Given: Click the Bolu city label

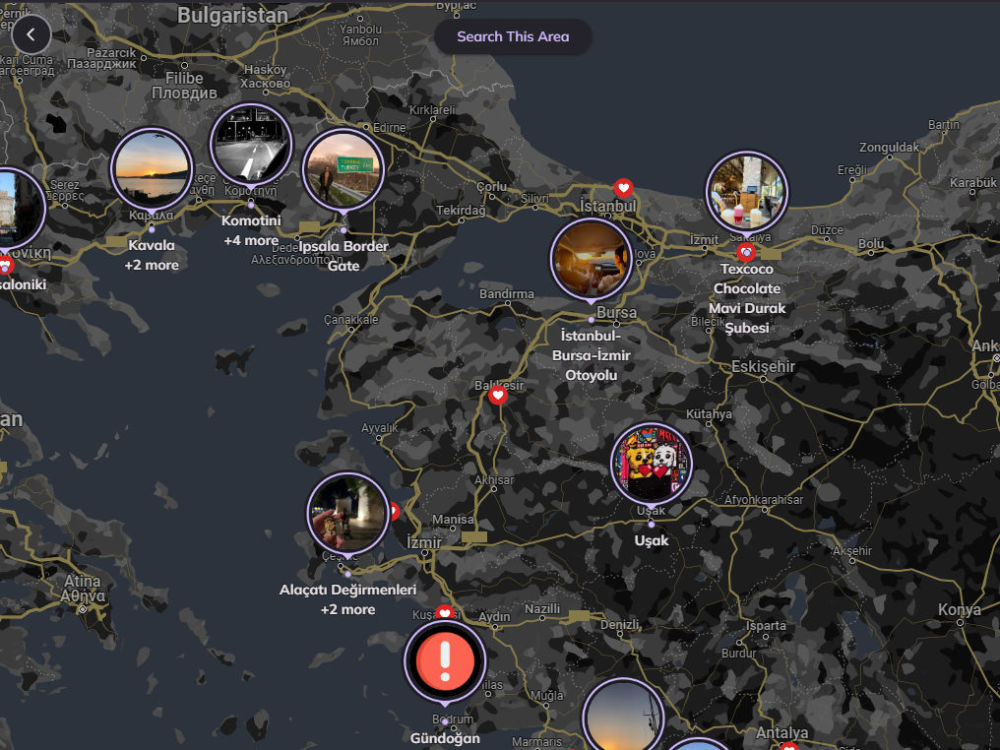Looking at the screenshot, I should tap(871, 243).
